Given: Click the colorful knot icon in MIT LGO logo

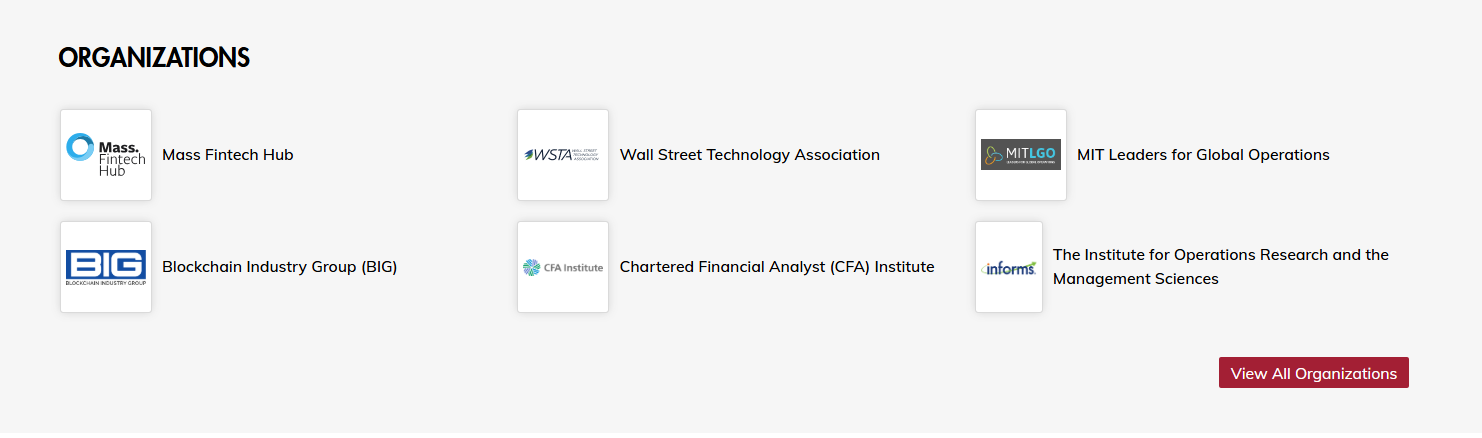Looking at the screenshot, I should click(992, 155).
